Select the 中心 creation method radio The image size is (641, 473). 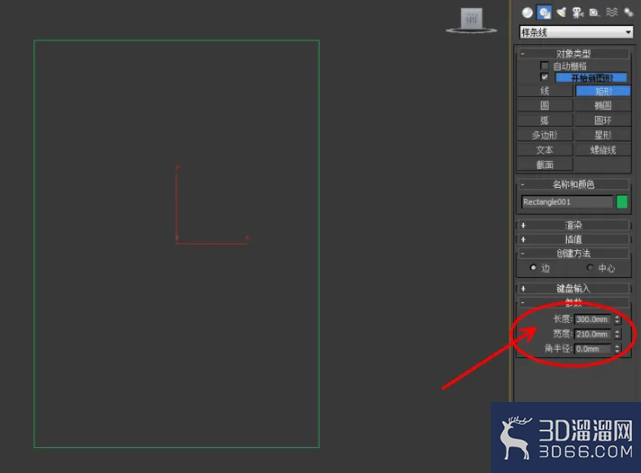pos(589,268)
